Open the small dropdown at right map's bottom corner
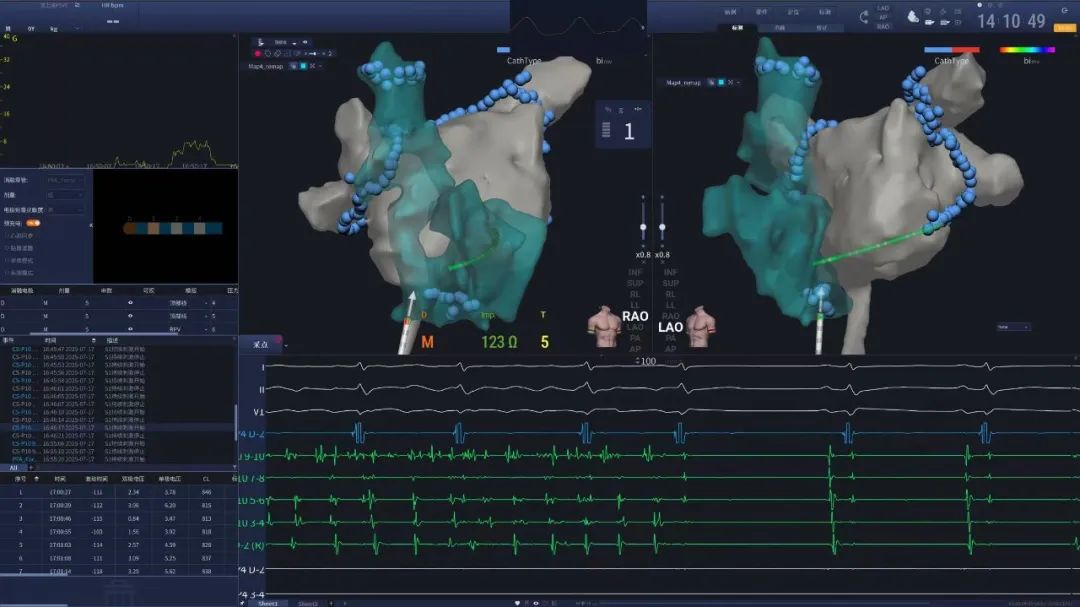The image size is (1080, 607). 1013,327
